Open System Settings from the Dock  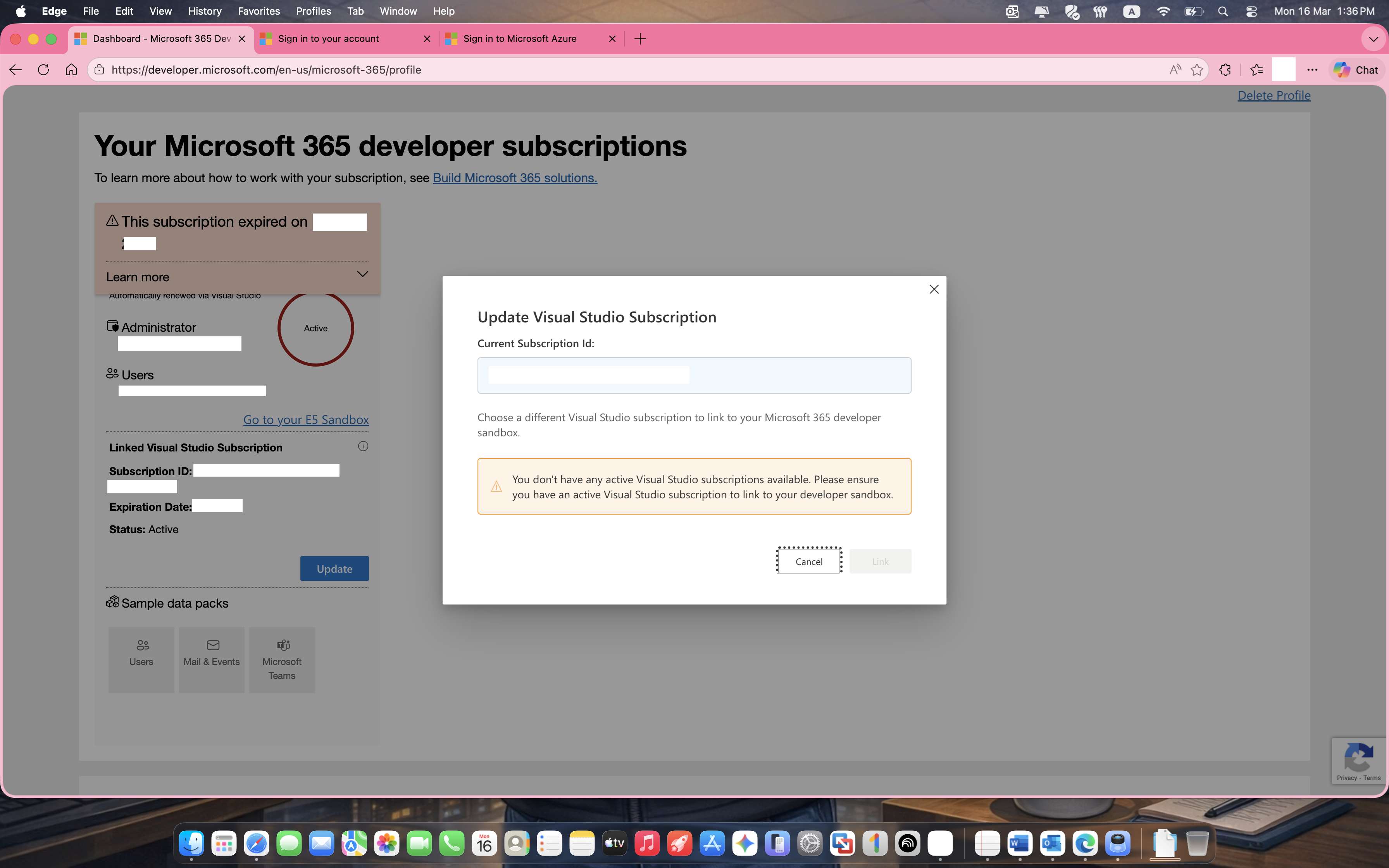(810, 843)
